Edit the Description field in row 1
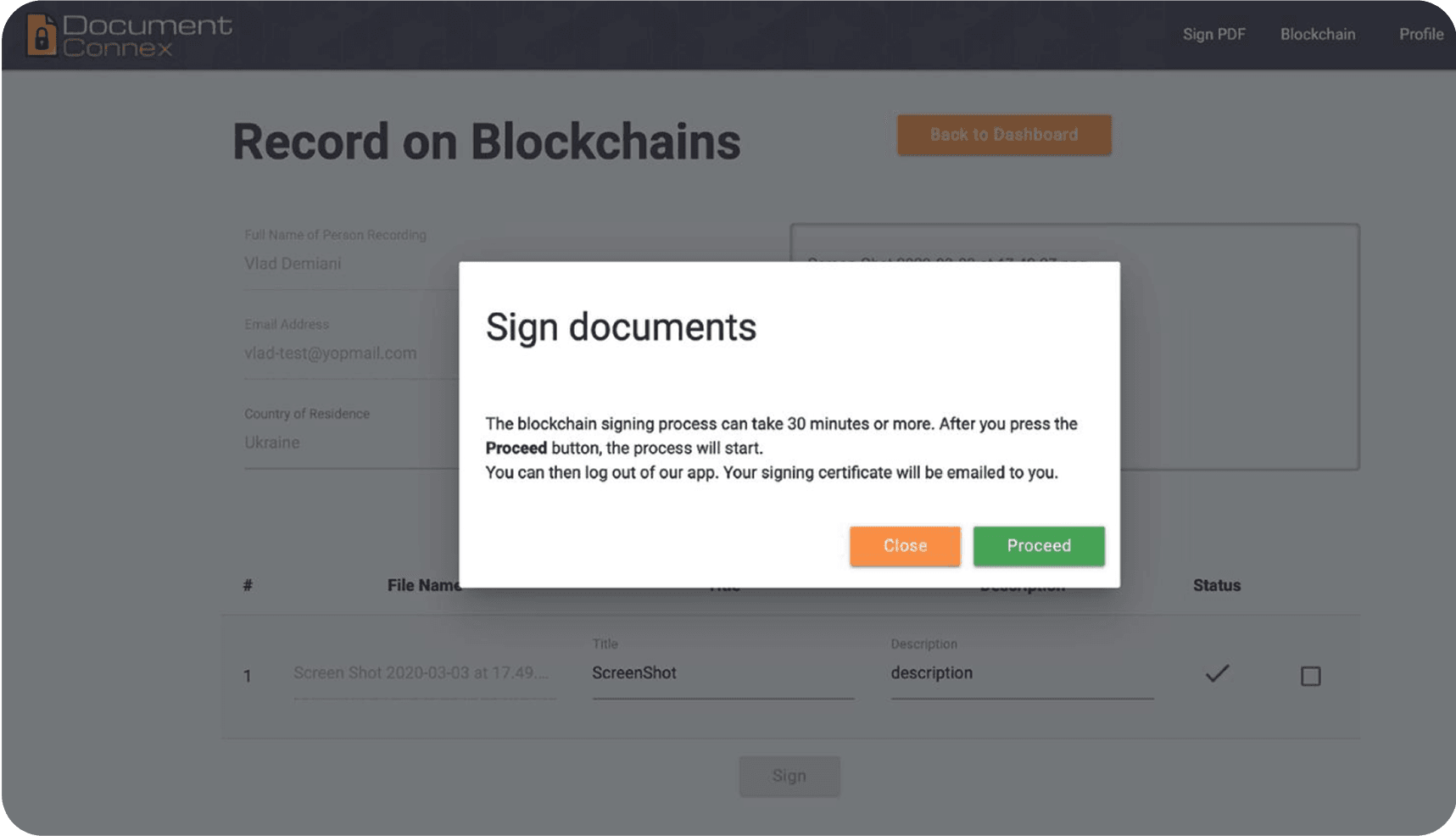 [1021, 673]
